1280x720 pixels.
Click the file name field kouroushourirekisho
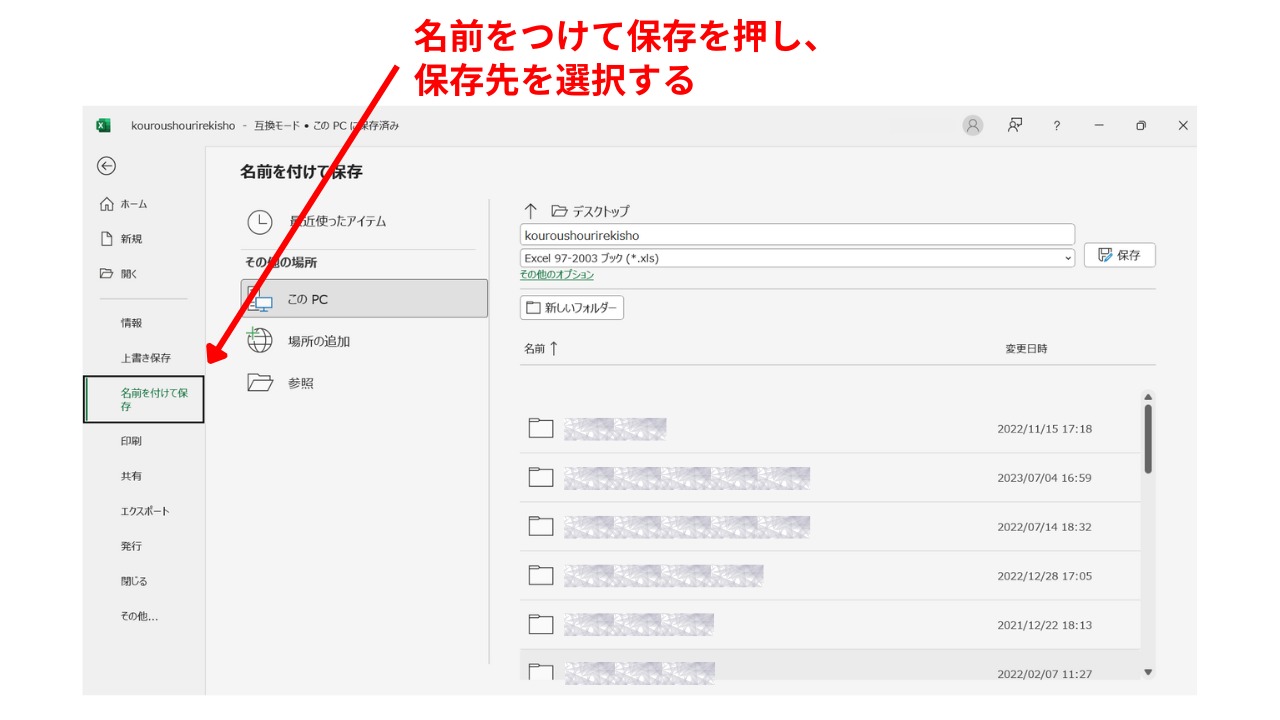coord(796,235)
